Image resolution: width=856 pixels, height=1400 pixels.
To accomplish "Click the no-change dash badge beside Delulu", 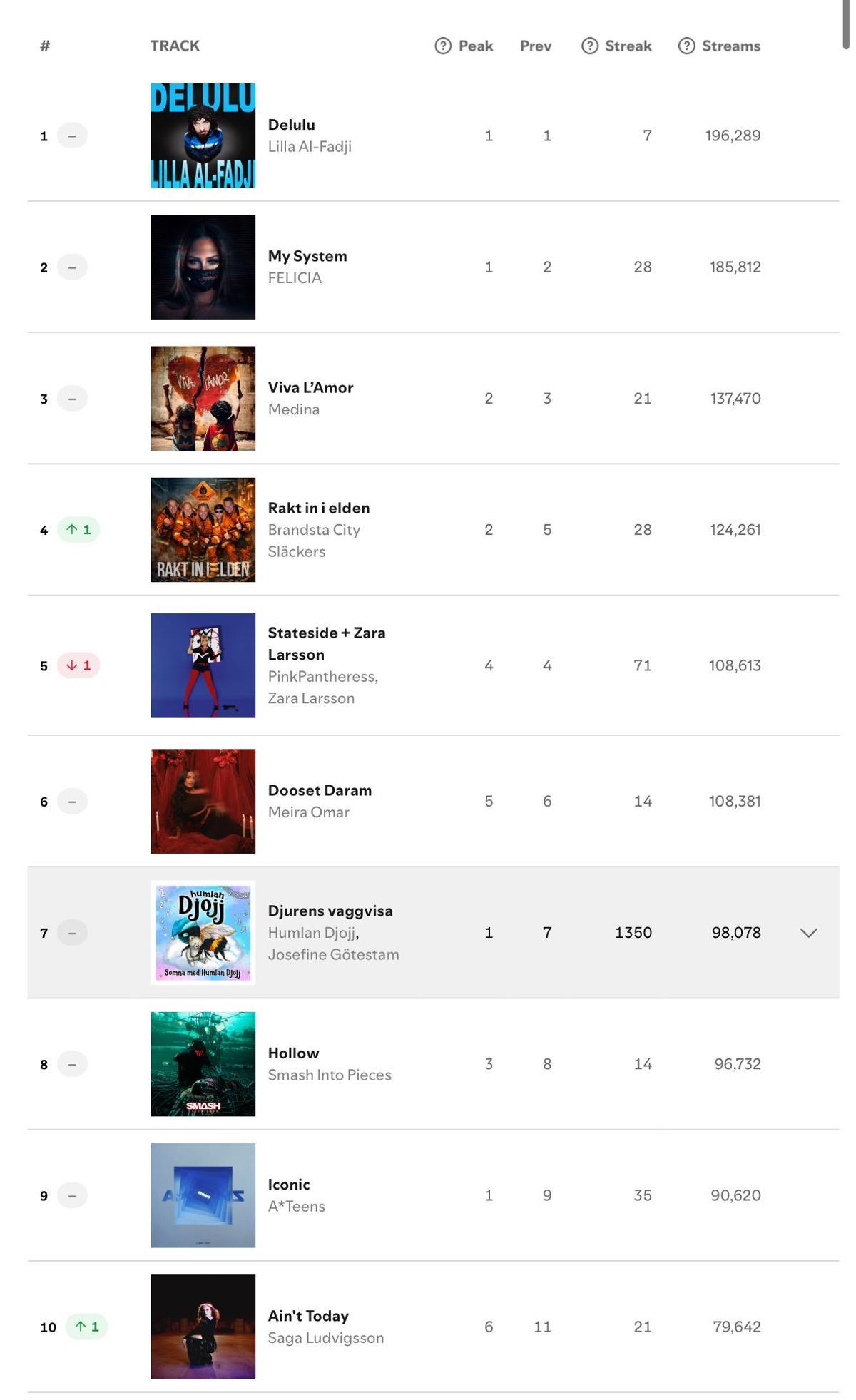I will coord(71,136).
